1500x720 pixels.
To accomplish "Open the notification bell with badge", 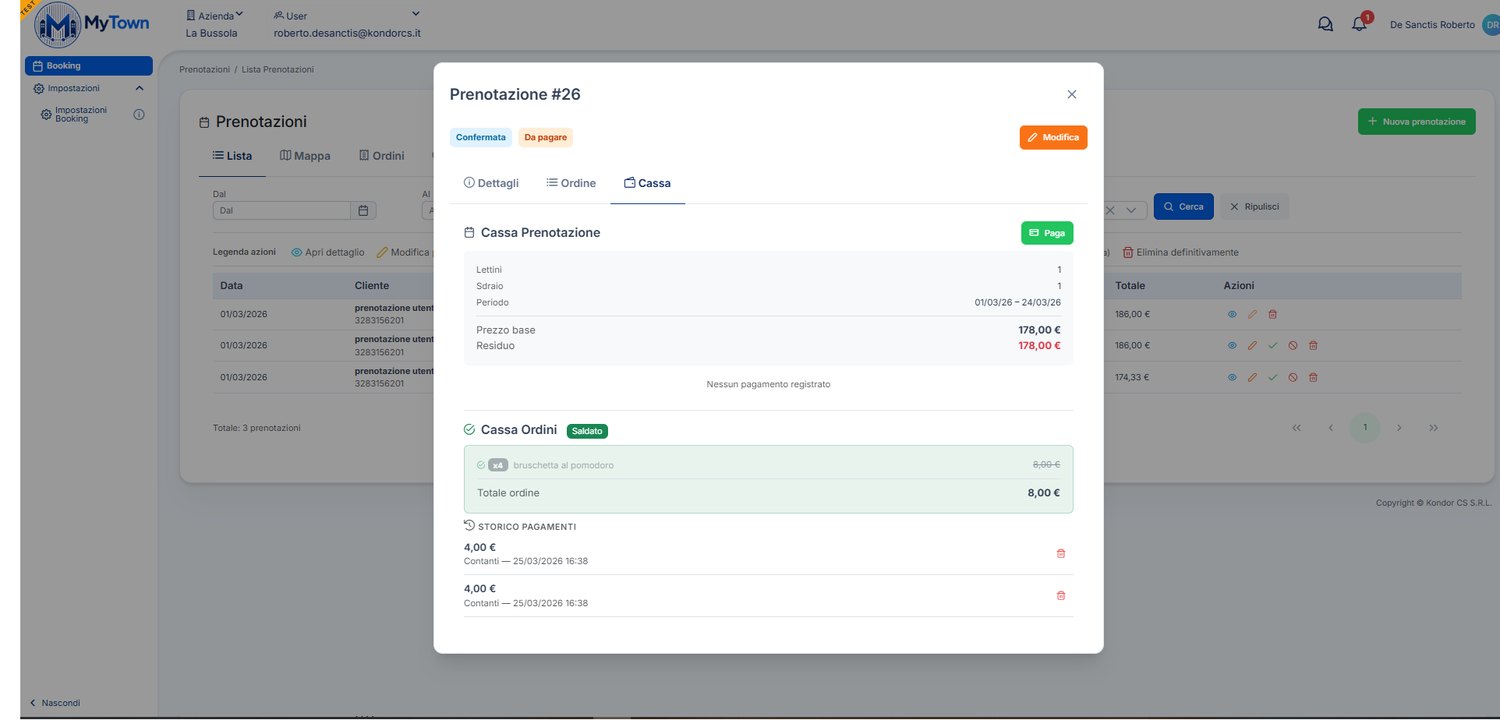I will (1360, 23).
